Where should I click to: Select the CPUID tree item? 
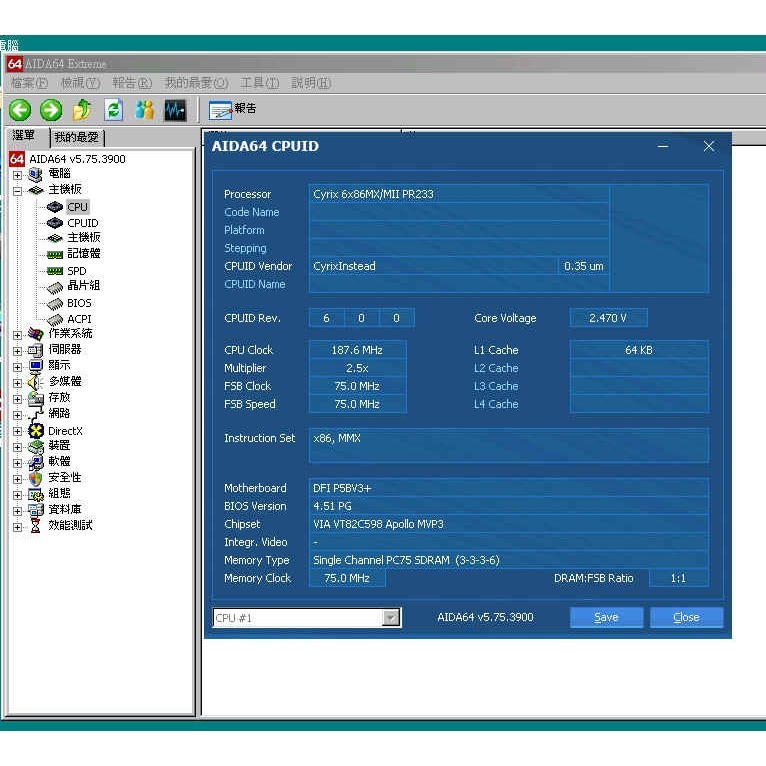tap(83, 223)
